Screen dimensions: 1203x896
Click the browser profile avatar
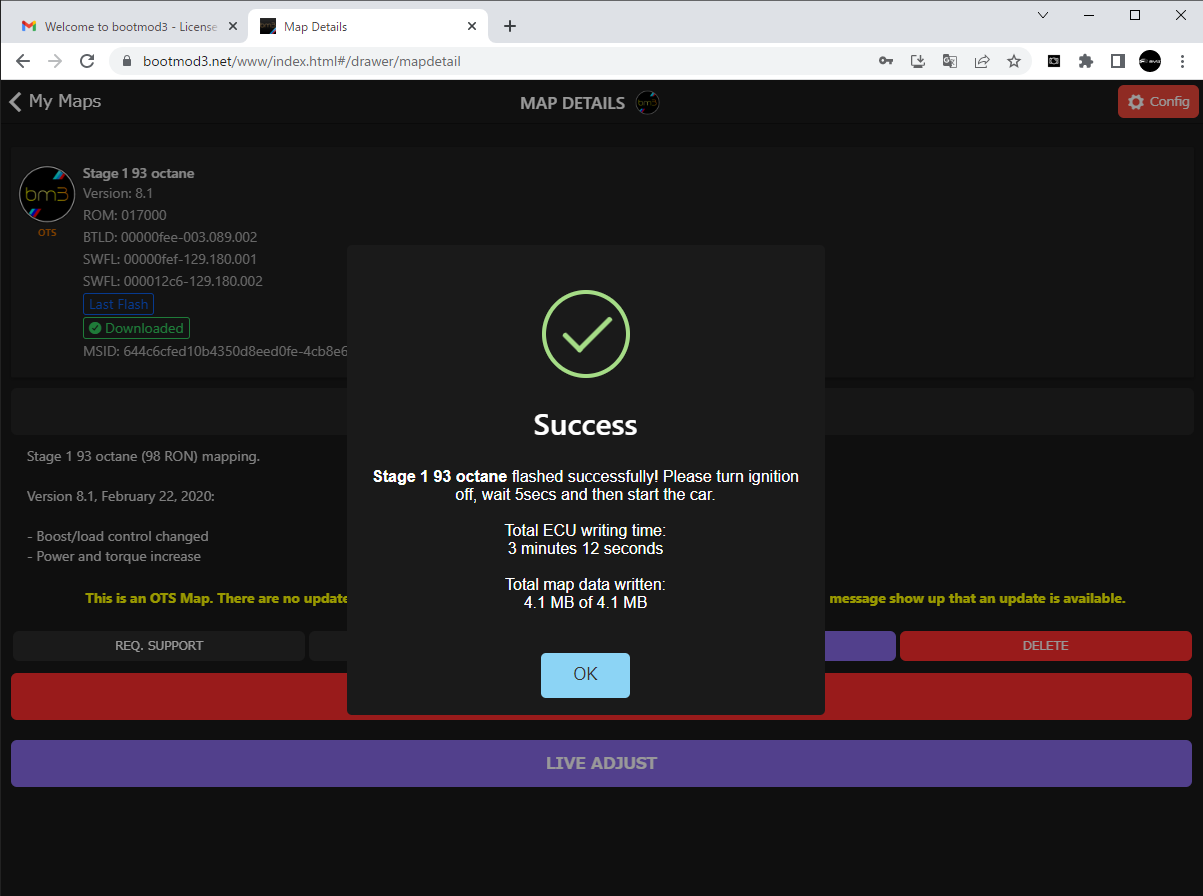tap(1150, 61)
